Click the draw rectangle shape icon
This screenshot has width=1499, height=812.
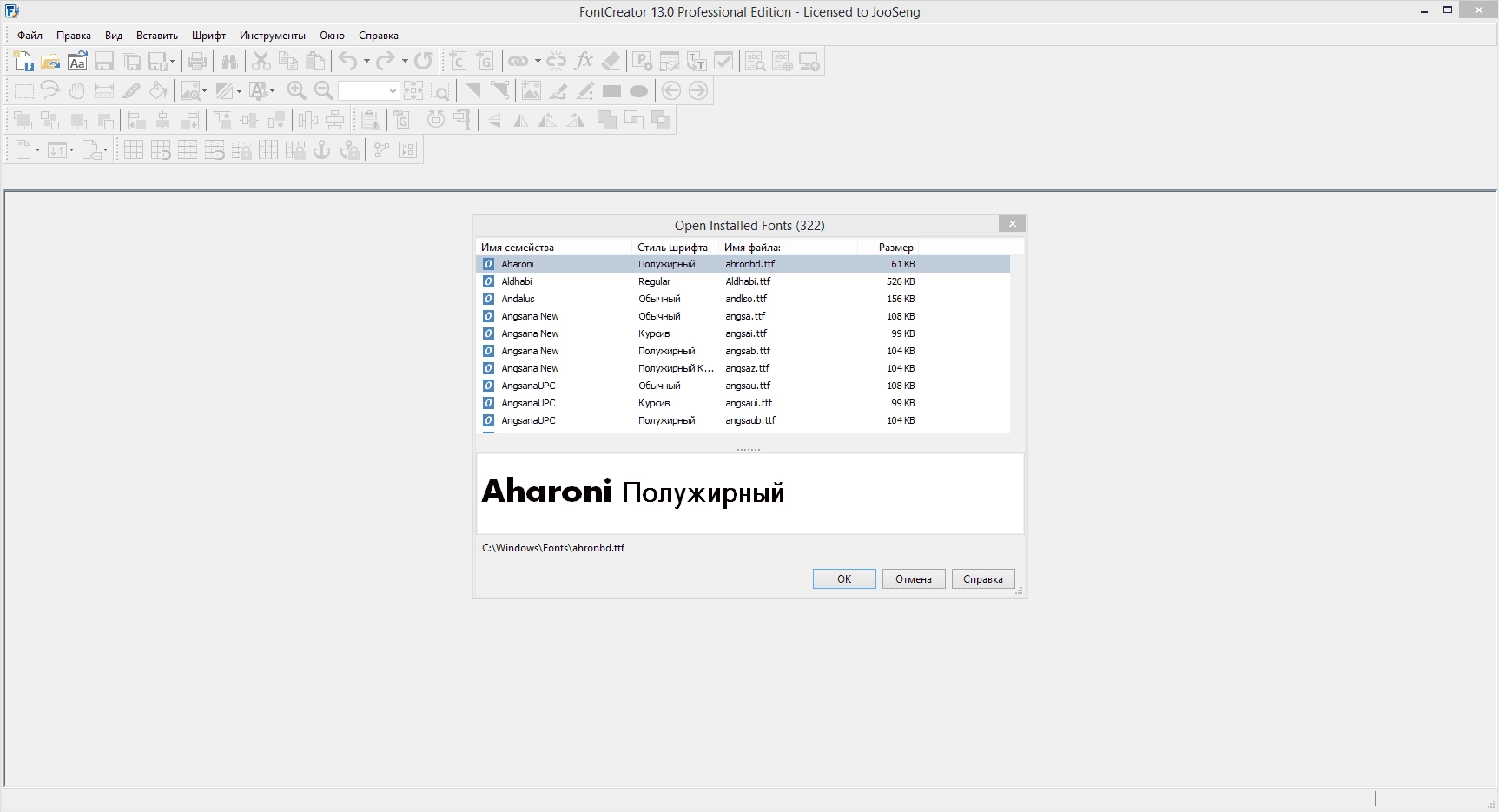(x=611, y=90)
